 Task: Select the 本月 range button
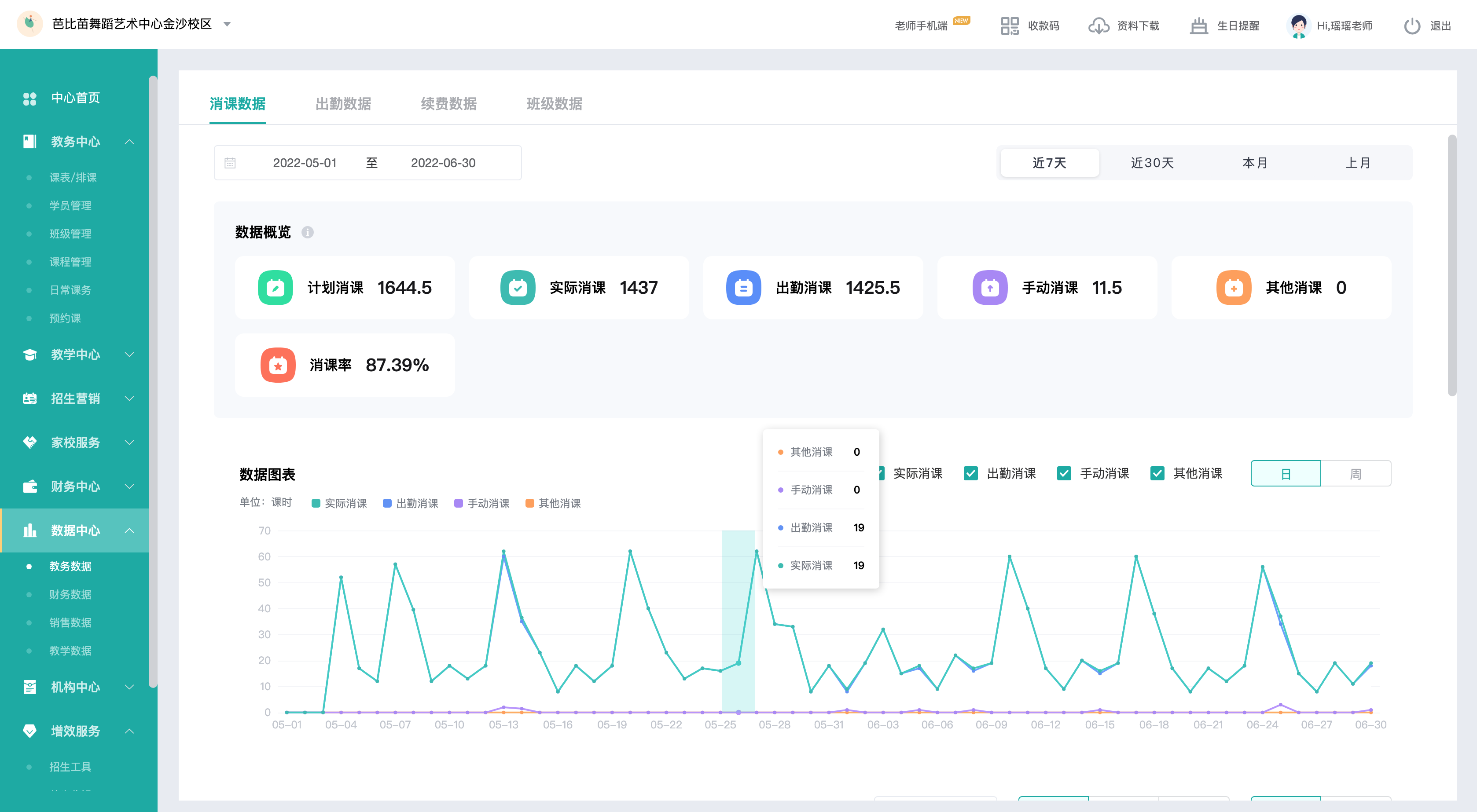pyautogui.click(x=1255, y=163)
